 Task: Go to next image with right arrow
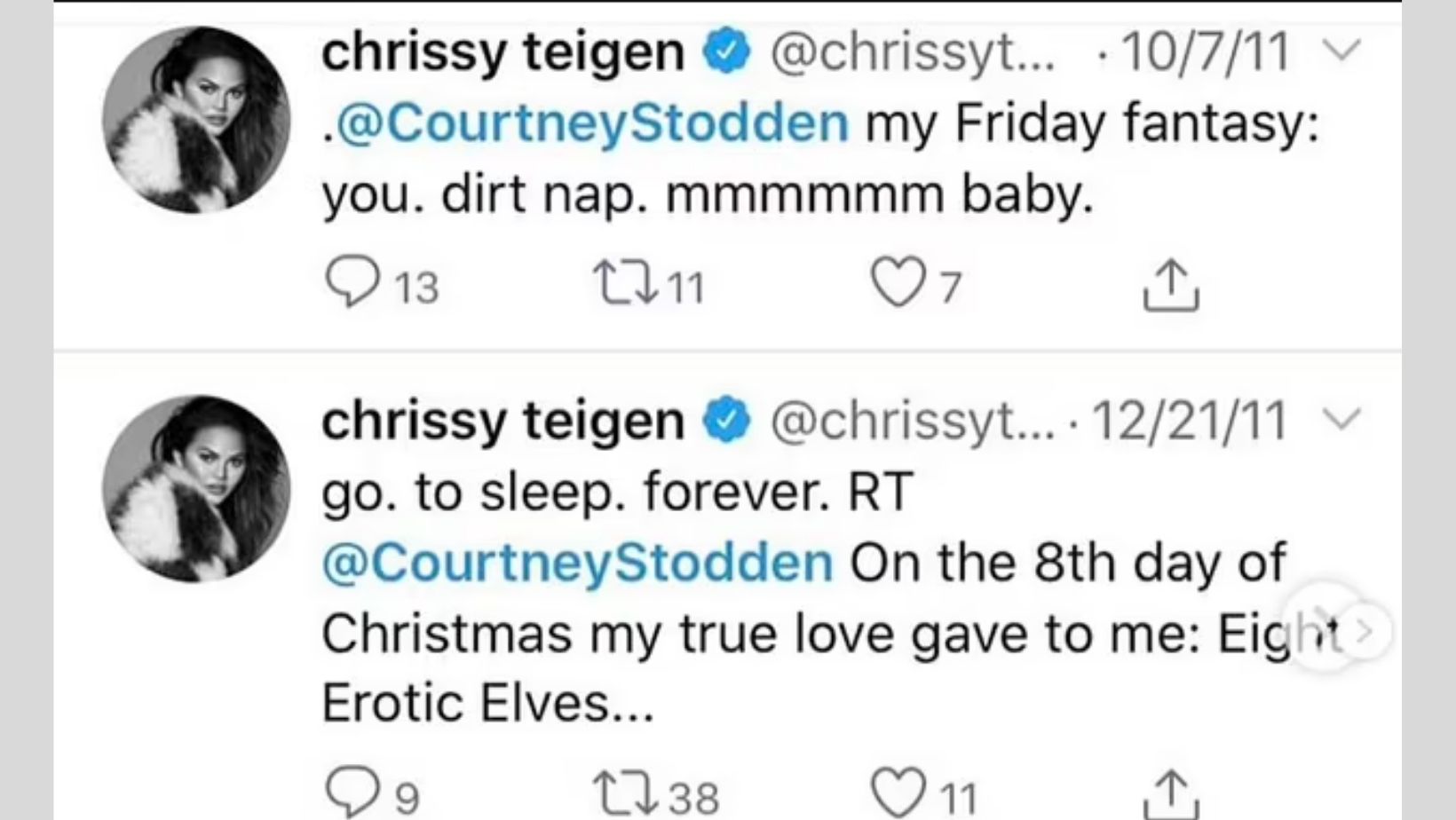[x=1365, y=631]
